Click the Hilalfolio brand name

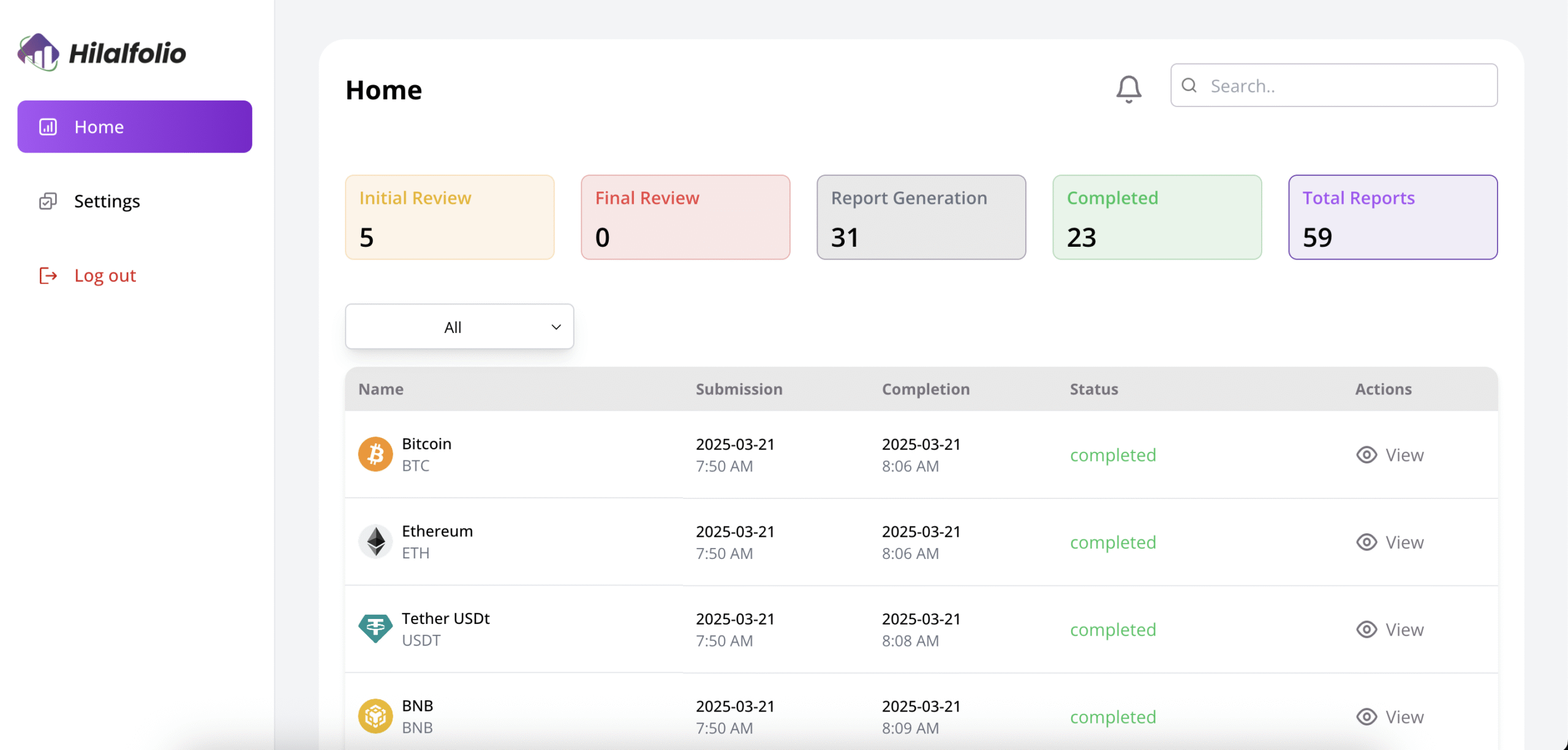point(127,53)
